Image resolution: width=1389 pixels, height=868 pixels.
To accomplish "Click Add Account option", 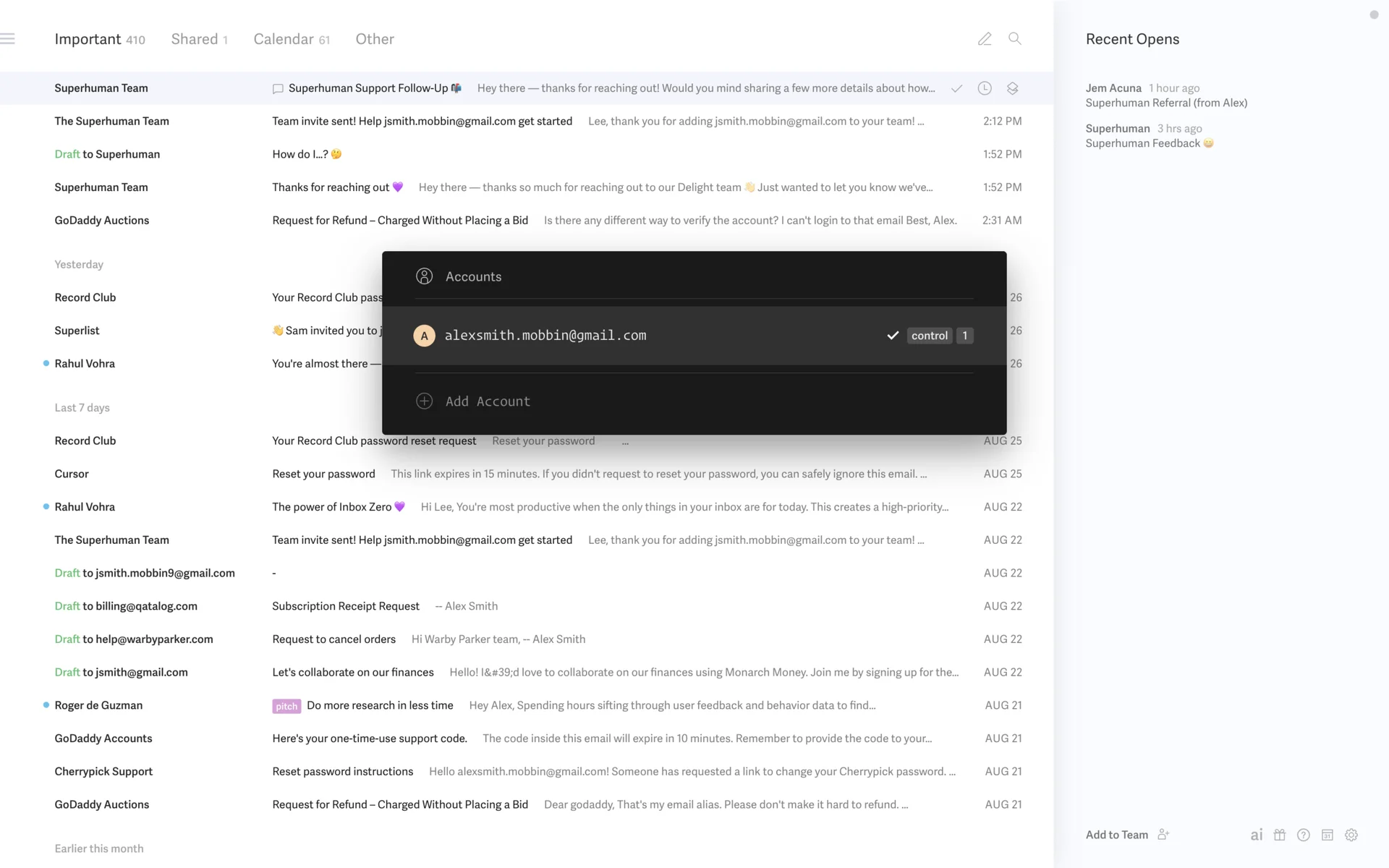I will coord(488,401).
